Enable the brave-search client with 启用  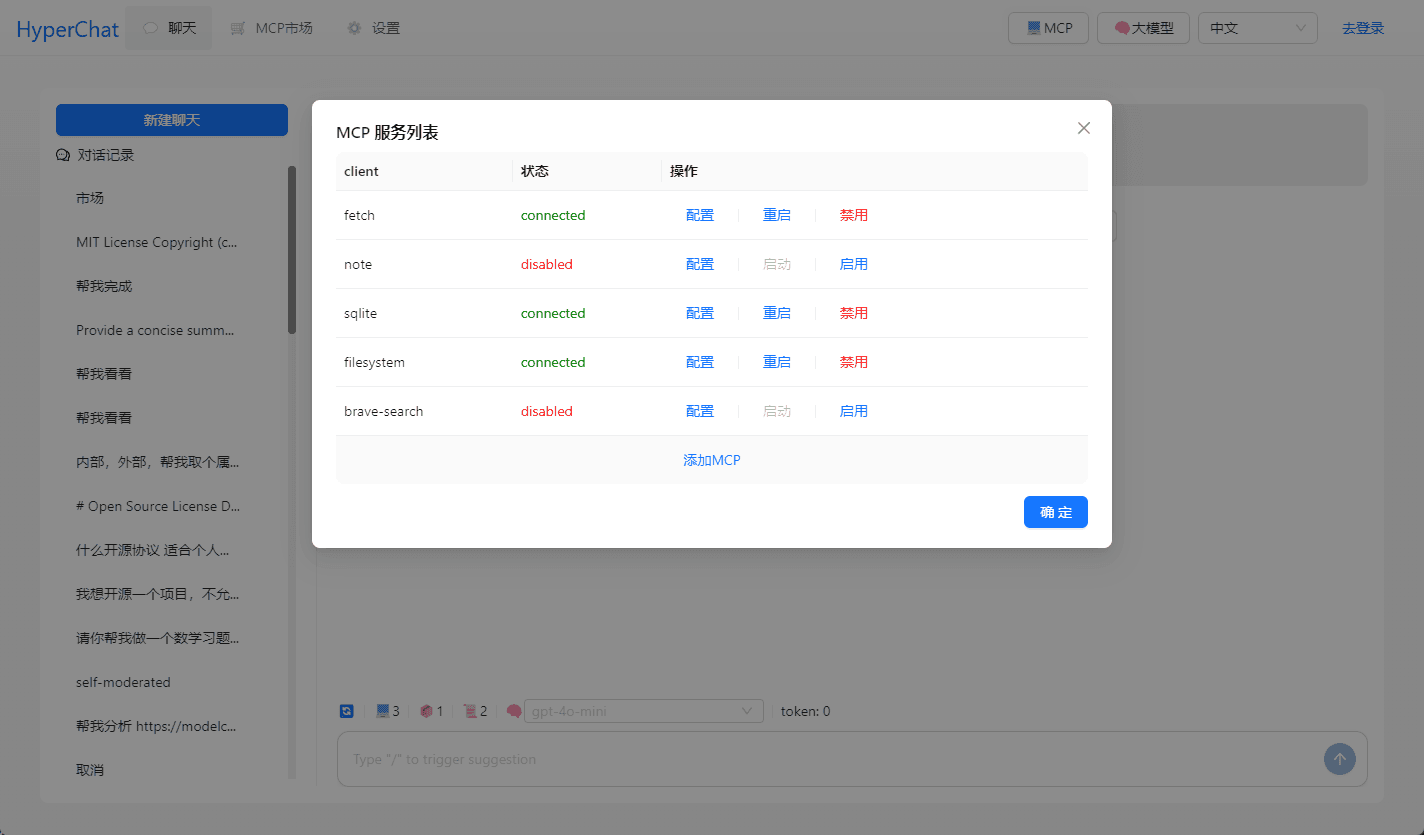click(854, 411)
